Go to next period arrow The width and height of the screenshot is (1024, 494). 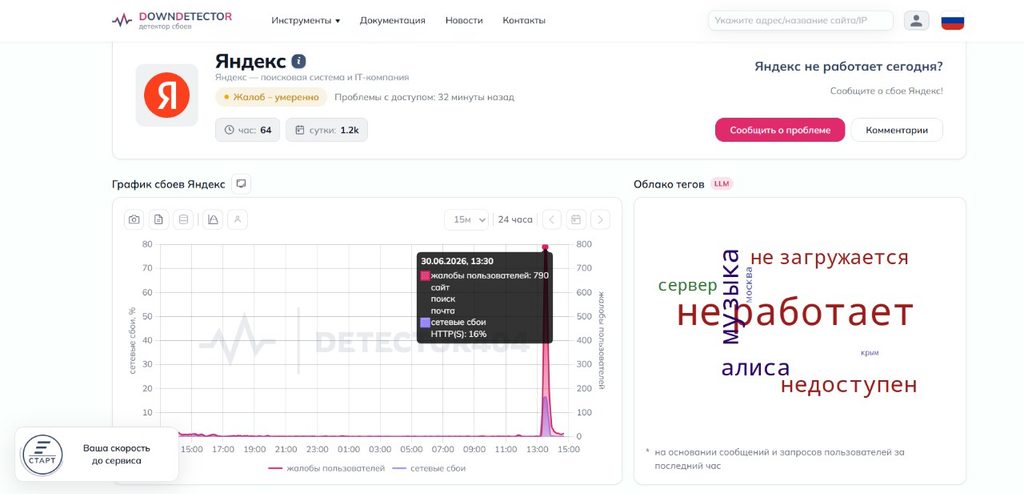(600, 220)
